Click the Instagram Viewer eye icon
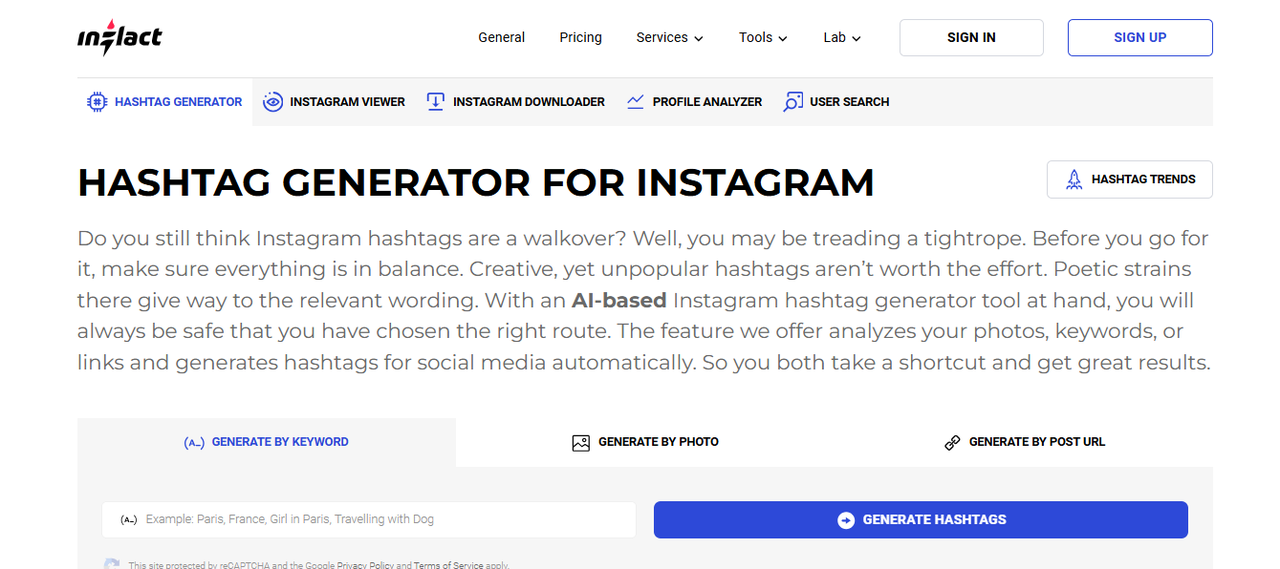This screenshot has width=1280, height=569. 272,101
